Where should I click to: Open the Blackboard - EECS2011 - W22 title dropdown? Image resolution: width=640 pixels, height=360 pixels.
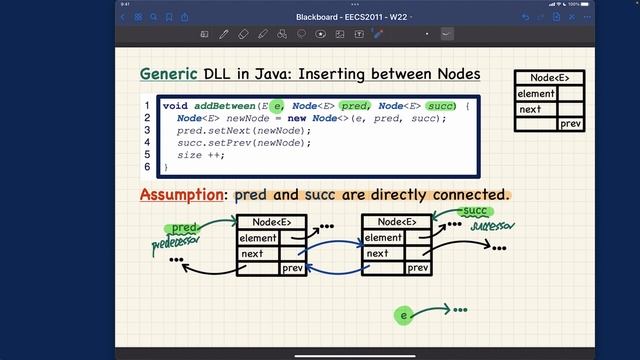click(353, 17)
